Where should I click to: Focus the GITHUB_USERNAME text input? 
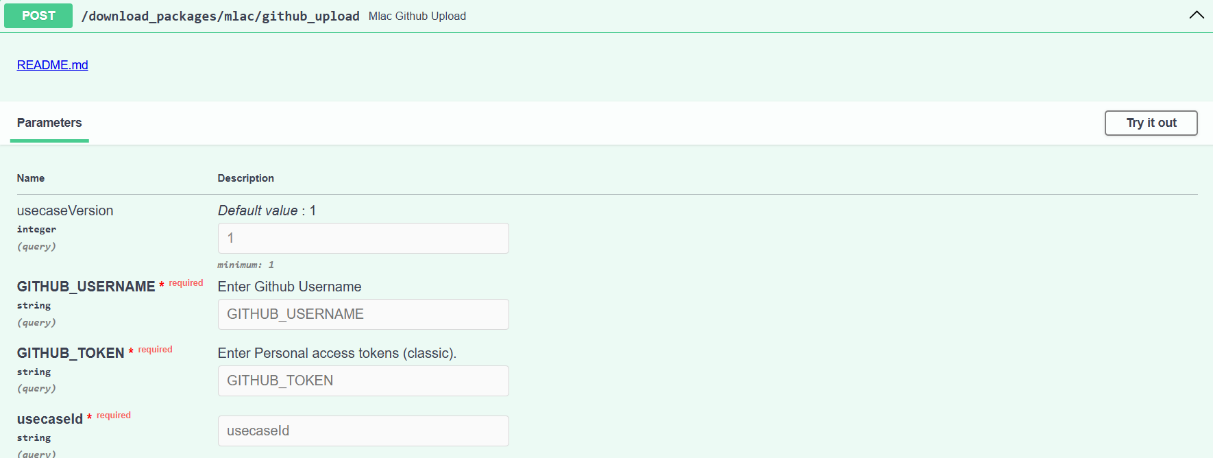click(x=363, y=314)
